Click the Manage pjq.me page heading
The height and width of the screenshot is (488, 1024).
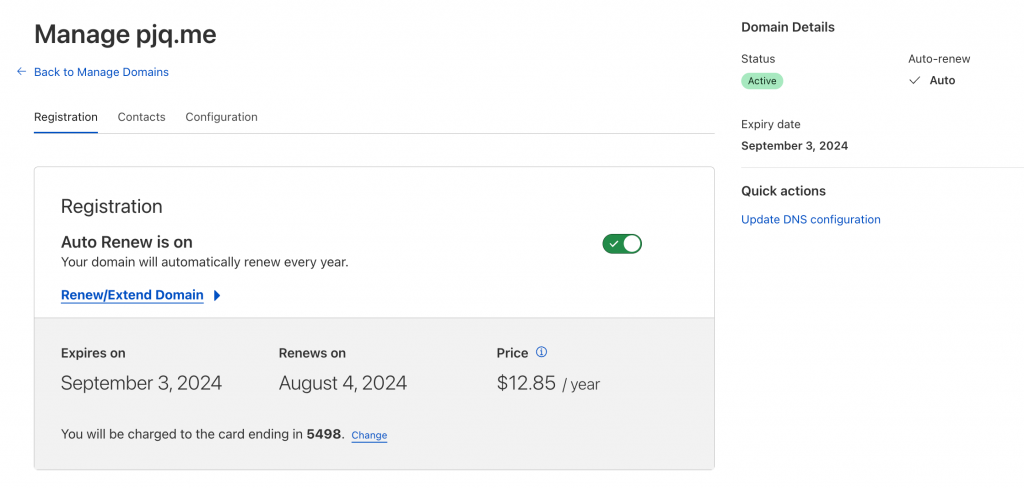[x=125, y=35]
